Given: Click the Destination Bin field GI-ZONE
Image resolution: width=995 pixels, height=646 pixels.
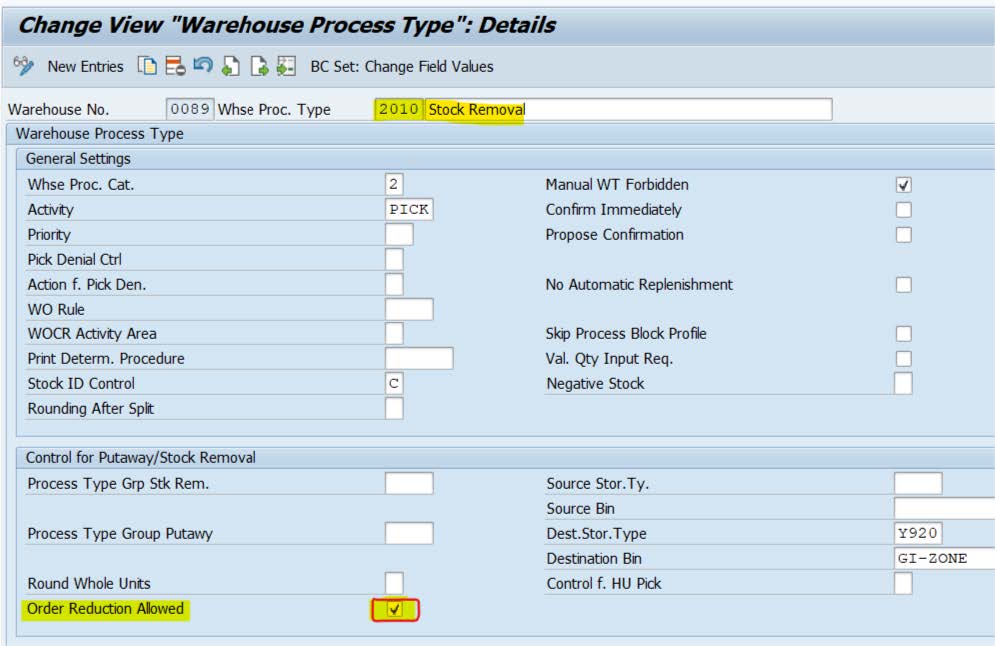Looking at the screenshot, I should tap(943, 559).
